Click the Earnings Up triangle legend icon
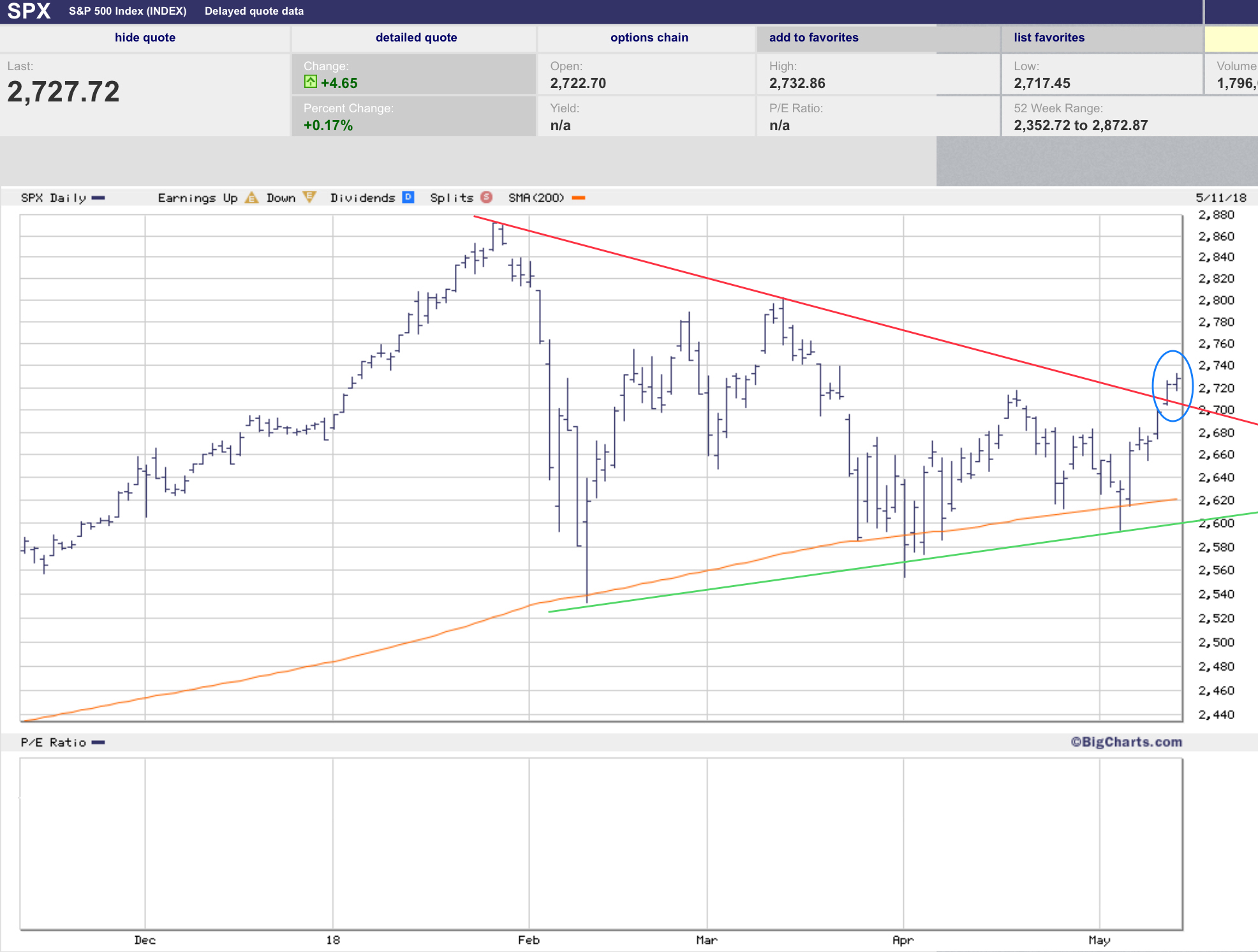This screenshot has width=1258, height=952. coord(251,198)
